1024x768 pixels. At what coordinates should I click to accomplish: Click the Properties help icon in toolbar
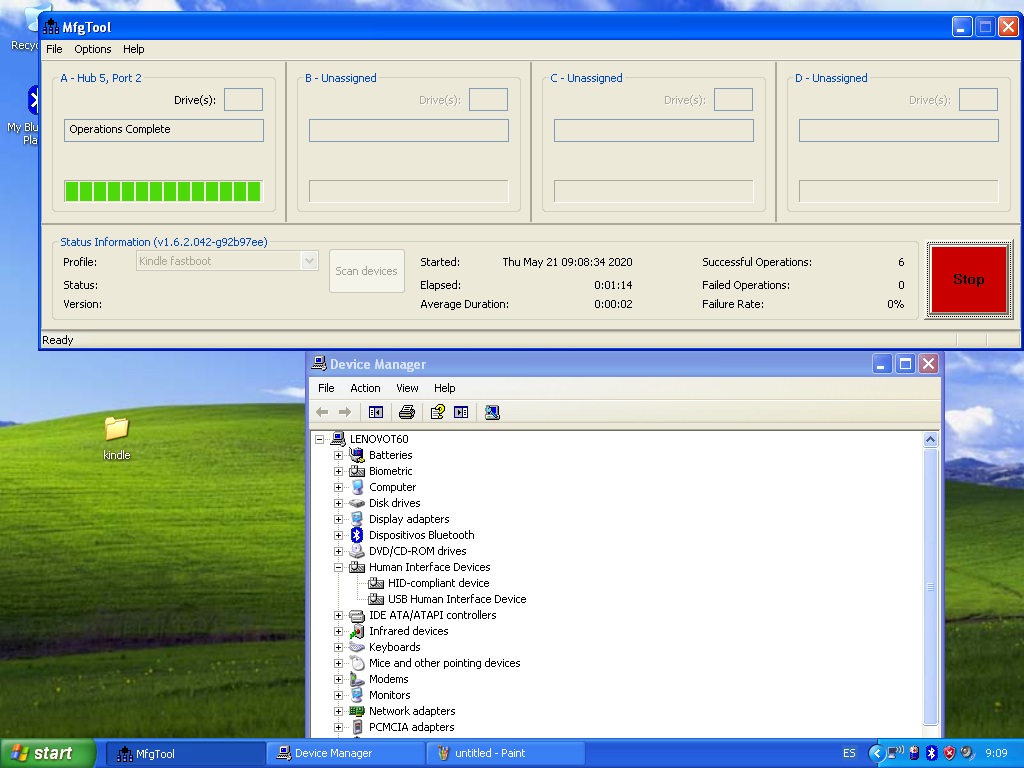pos(437,412)
